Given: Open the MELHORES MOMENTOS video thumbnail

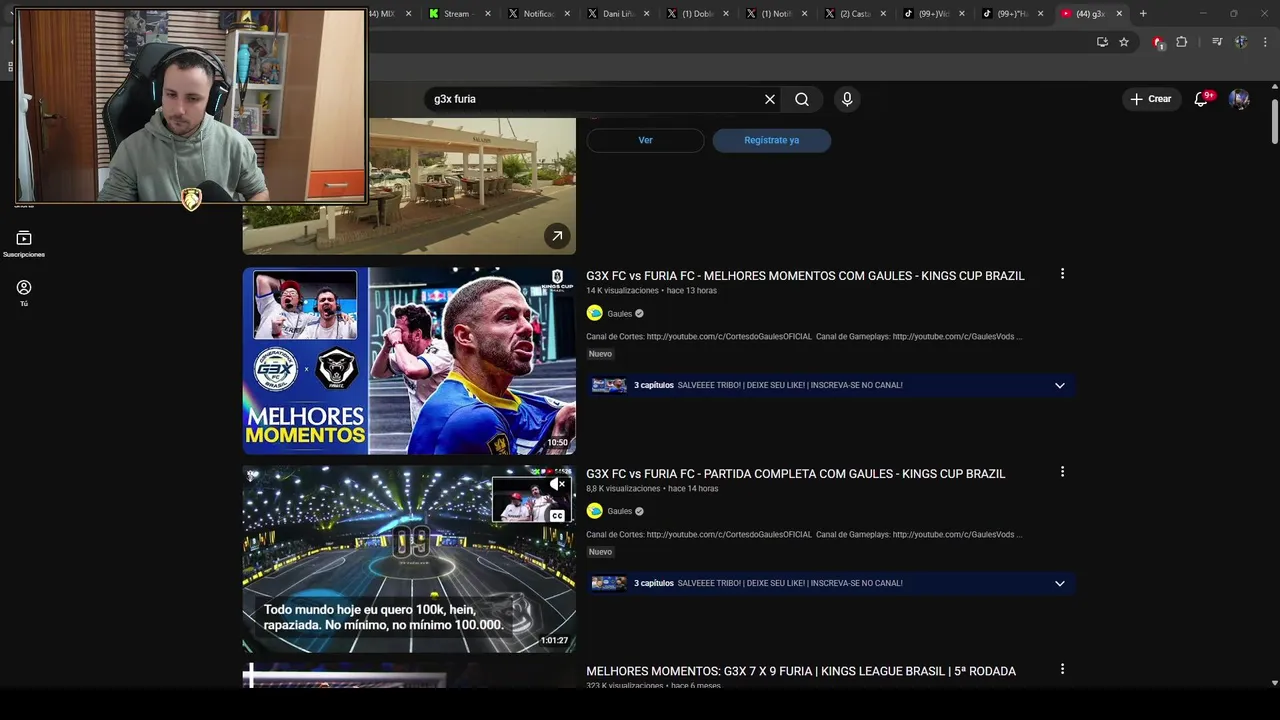Looking at the screenshot, I should [x=409, y=360].
